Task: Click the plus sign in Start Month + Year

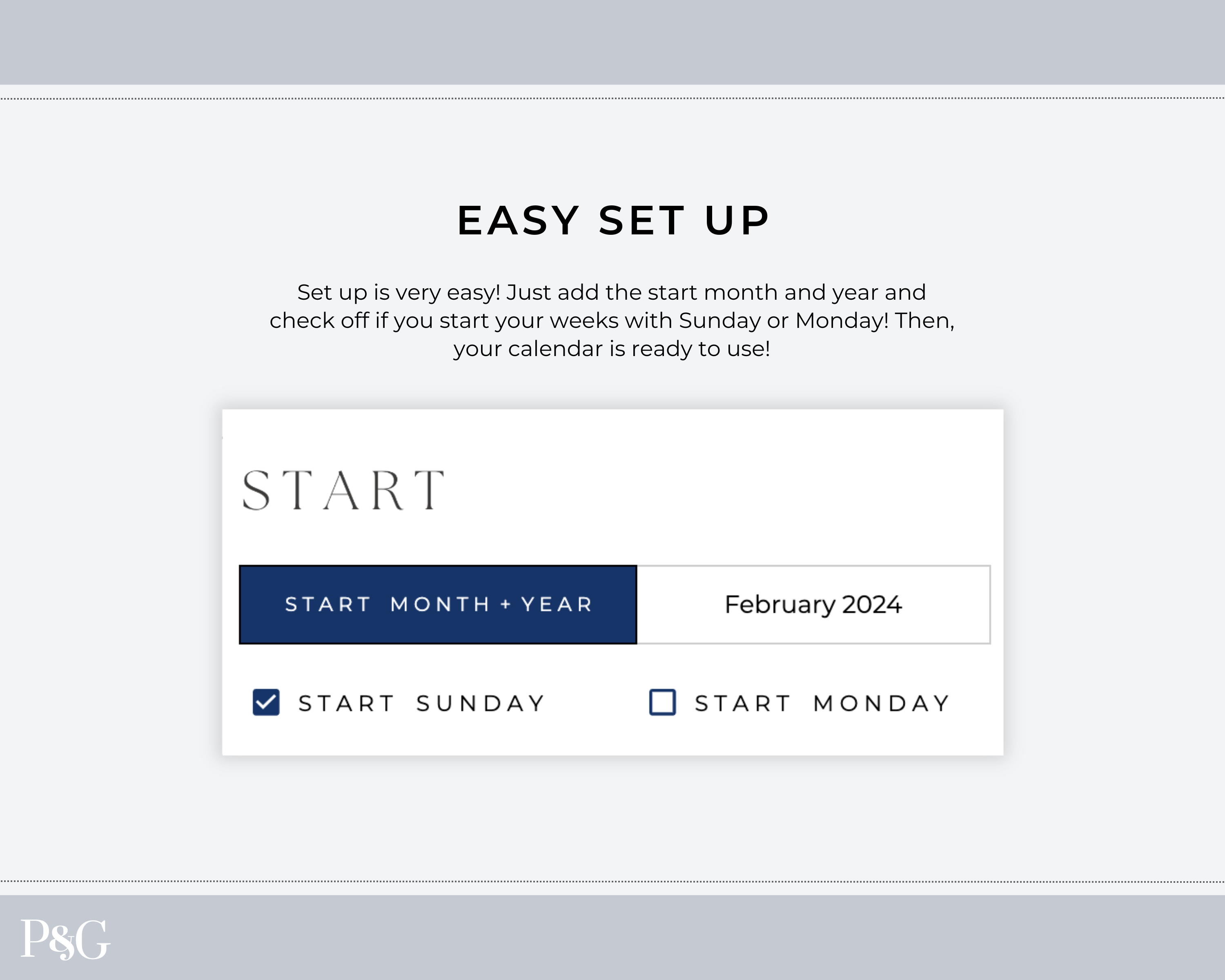Action: tap(506, 604)
